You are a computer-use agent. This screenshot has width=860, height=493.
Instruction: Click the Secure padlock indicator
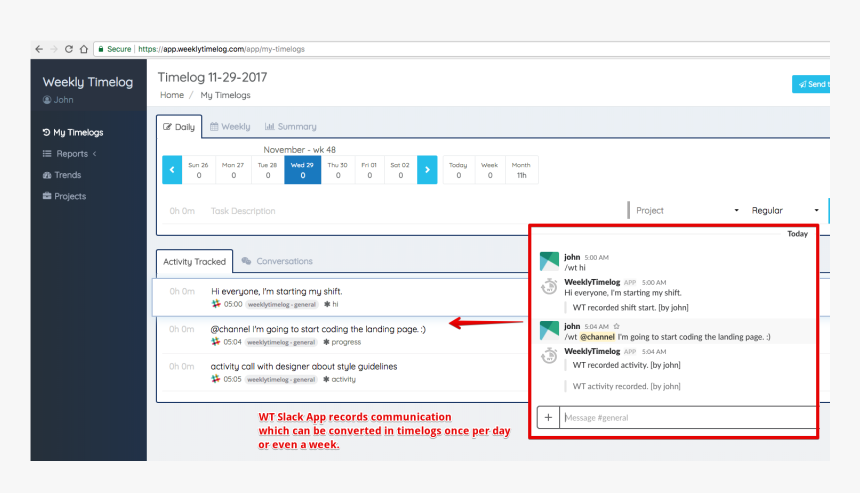[115, 49]
